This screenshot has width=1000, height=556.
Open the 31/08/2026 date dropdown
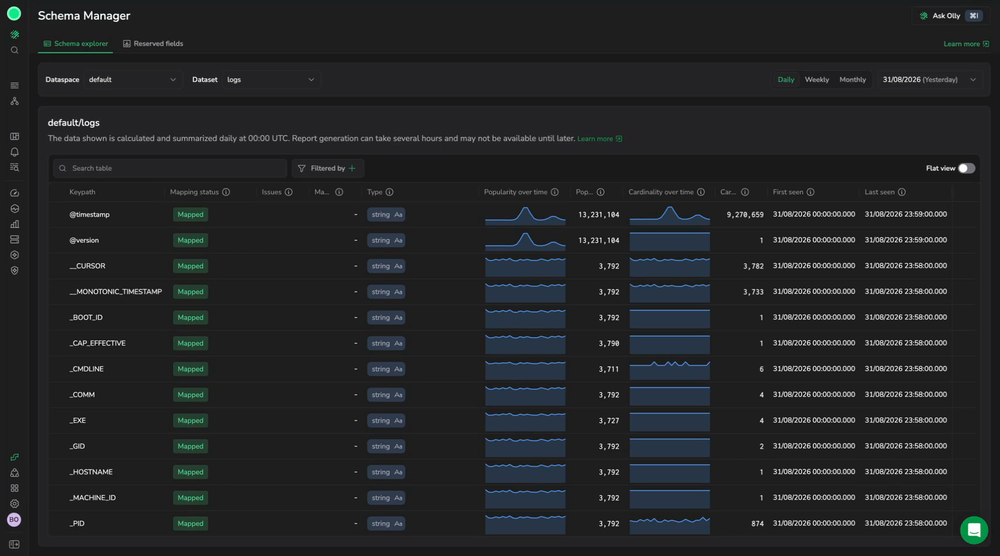pos(929,80)
